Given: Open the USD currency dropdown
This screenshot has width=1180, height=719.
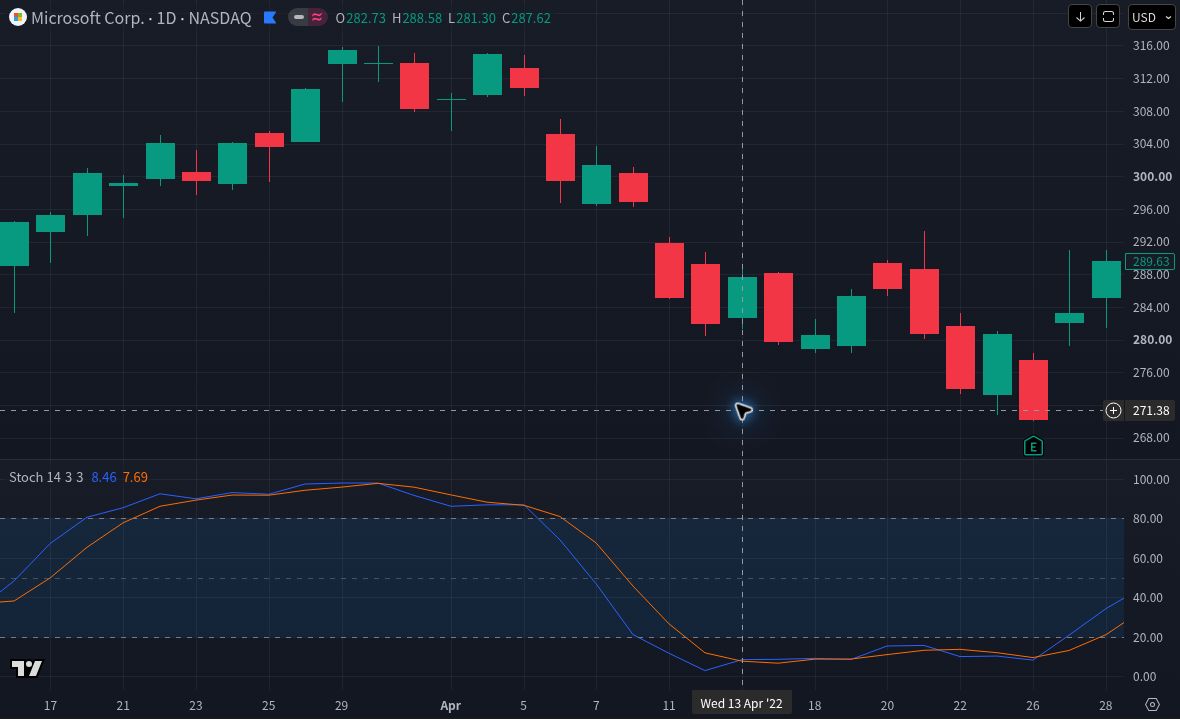Looking at the screenshot, I should 1151,17.
